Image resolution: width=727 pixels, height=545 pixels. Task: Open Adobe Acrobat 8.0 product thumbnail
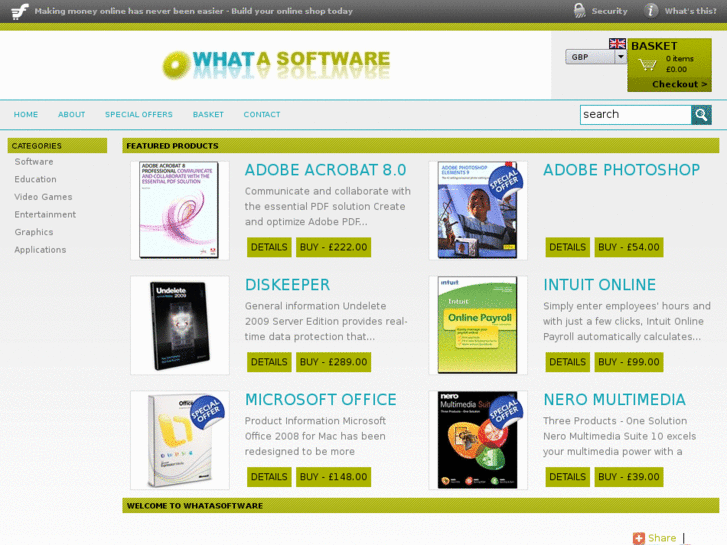click(x=179, y=210)
